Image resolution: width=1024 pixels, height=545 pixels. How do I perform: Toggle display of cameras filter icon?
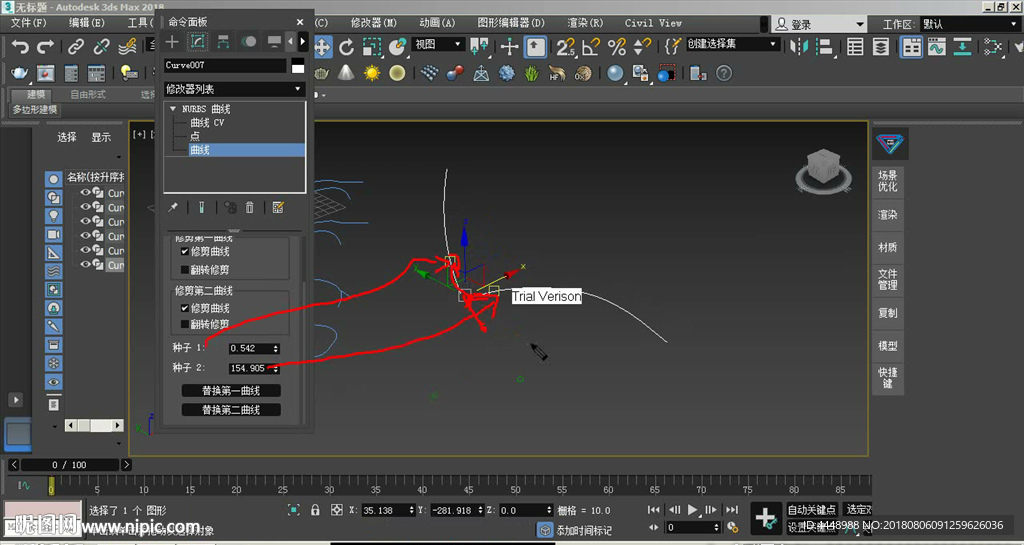pos(54,234)
